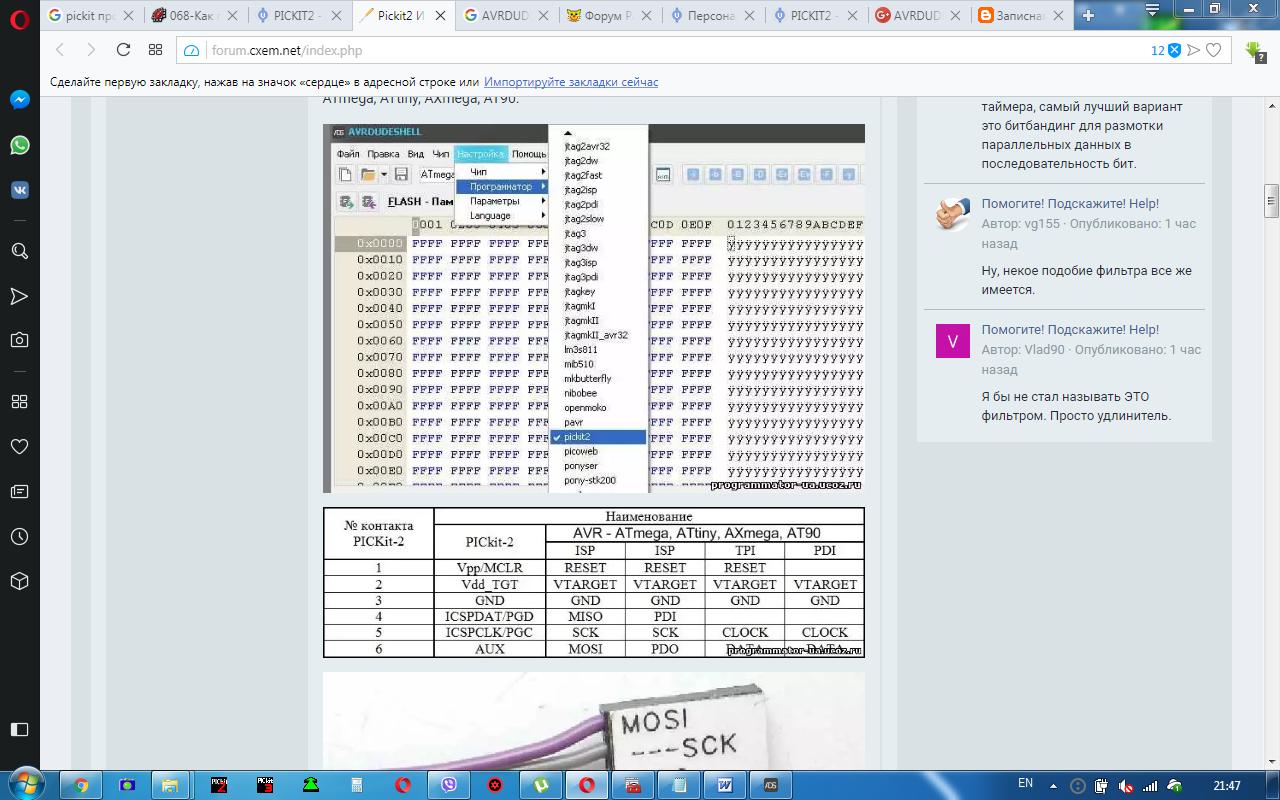Open AVRDUDESHELL (ADS) from the taskbar
The image size is (1280, 800).
coord(771,785)
